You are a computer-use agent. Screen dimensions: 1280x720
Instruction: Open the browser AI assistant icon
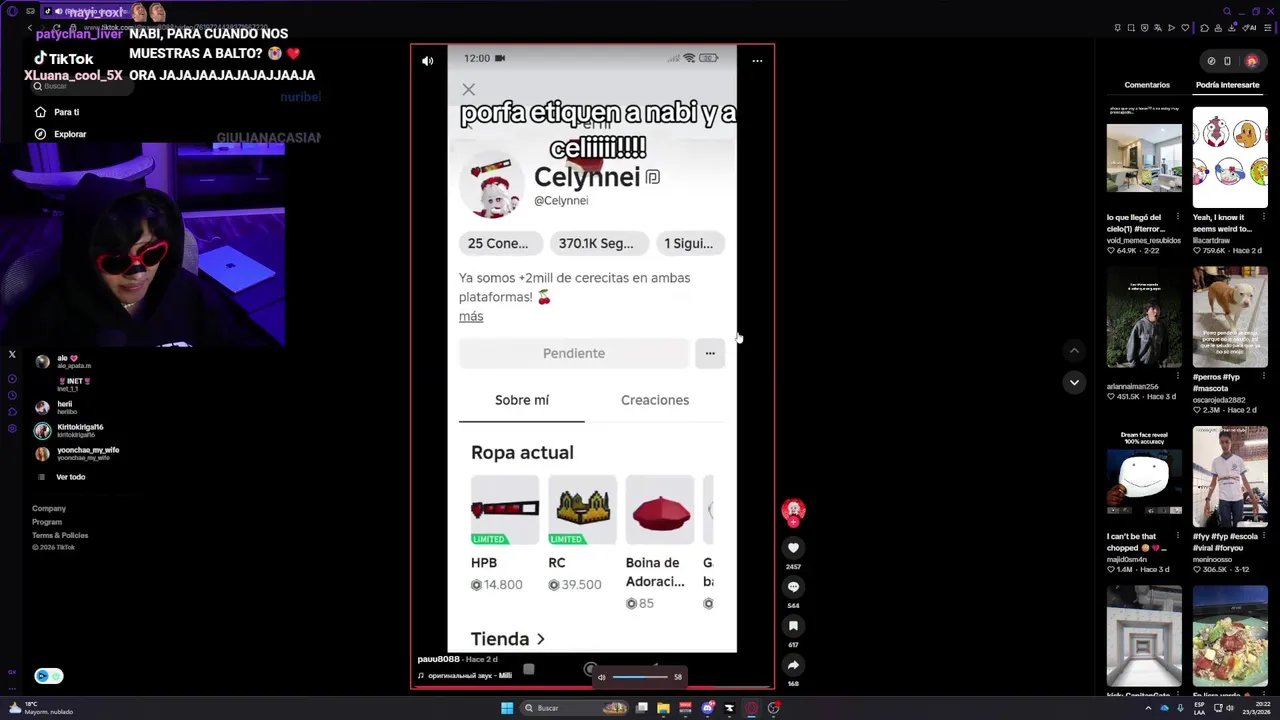tap(1251, 28)
